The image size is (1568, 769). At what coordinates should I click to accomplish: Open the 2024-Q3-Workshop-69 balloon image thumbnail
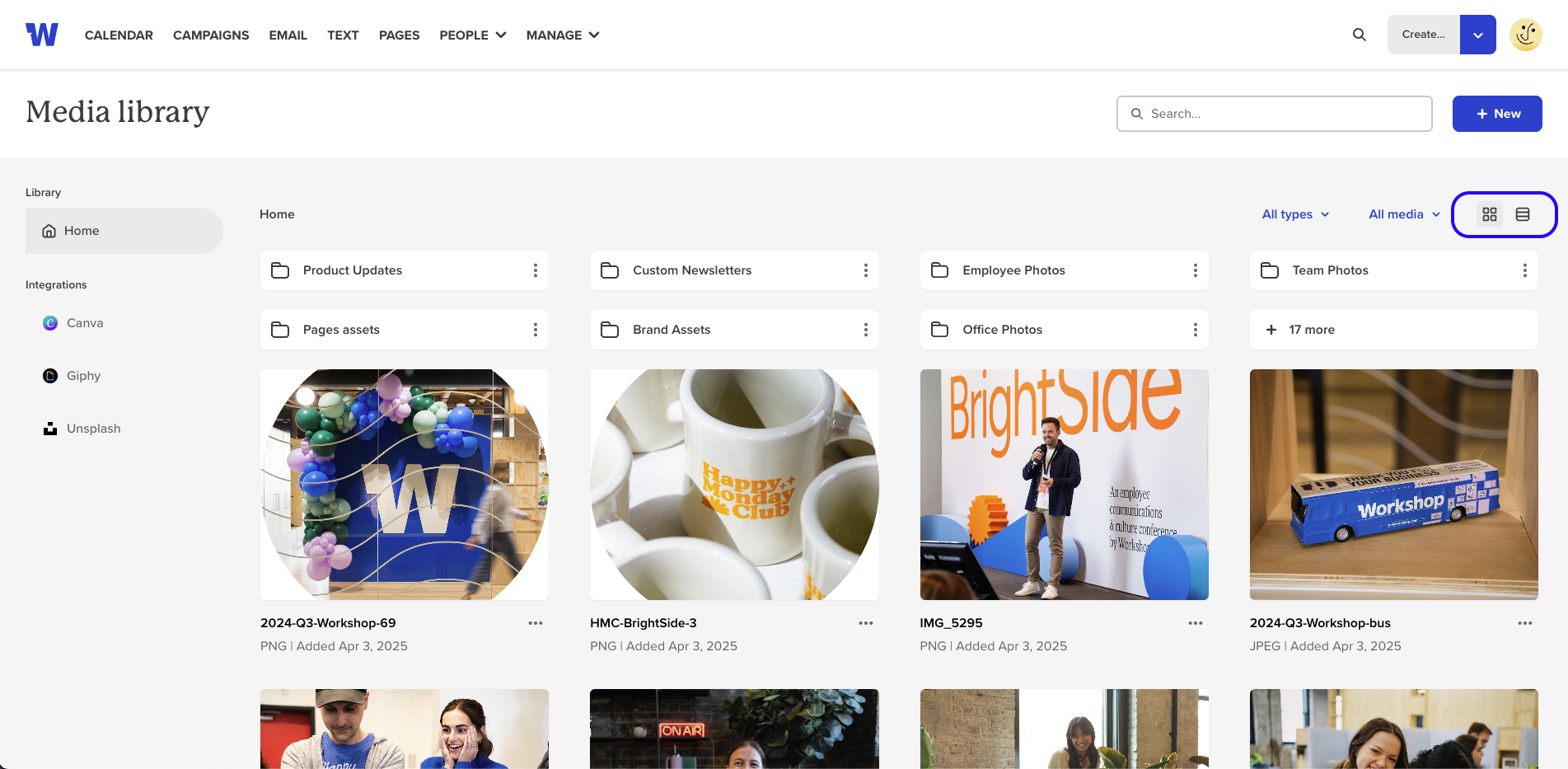[405, 485]
